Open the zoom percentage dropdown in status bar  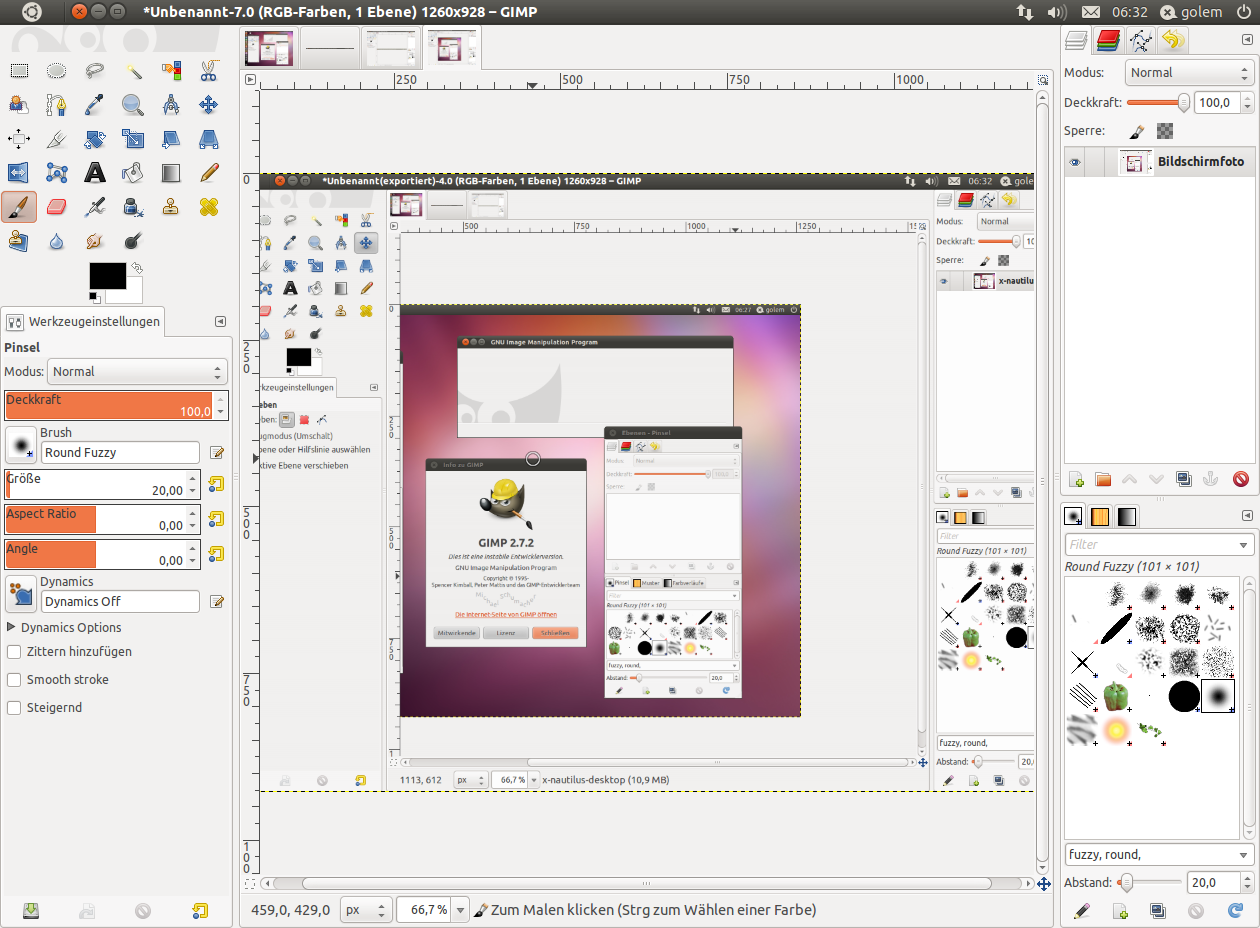pyautogui.click(x=459, y=910)
